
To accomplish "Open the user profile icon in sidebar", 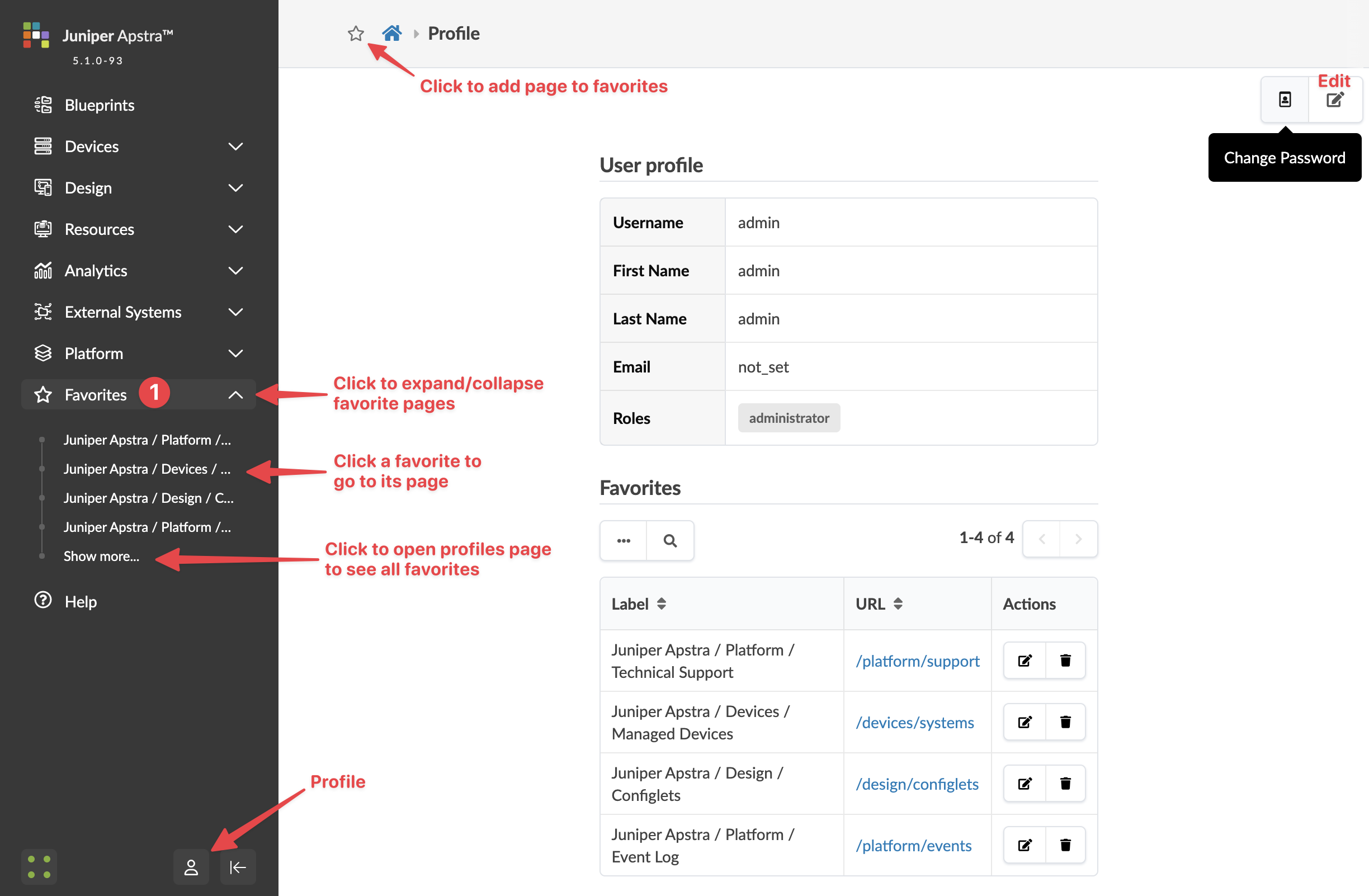I will point(191,867).
